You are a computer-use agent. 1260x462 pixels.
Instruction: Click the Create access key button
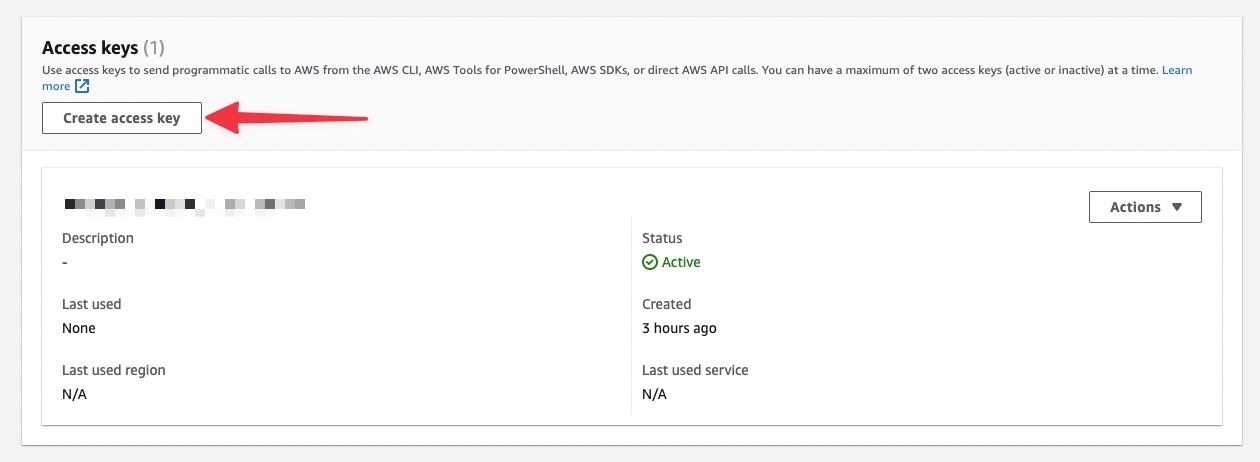pyautogui.click(x=122, y=118)
